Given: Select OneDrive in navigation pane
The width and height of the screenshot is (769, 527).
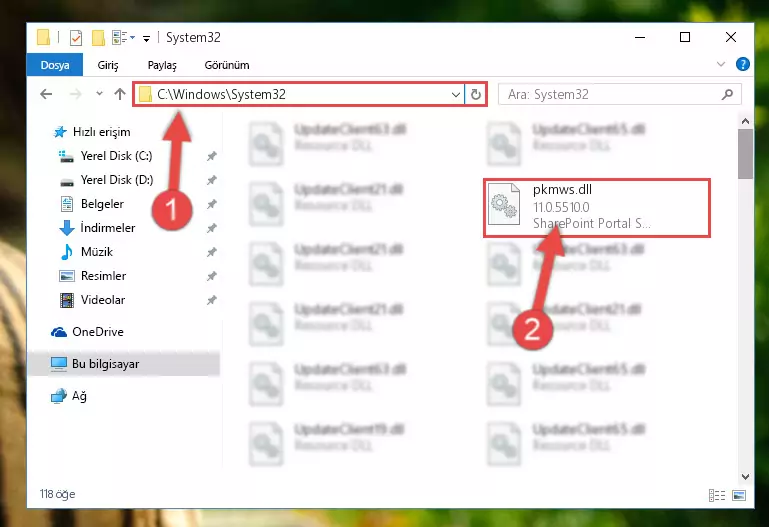Looking at the screenshot, I should [87, 332].
